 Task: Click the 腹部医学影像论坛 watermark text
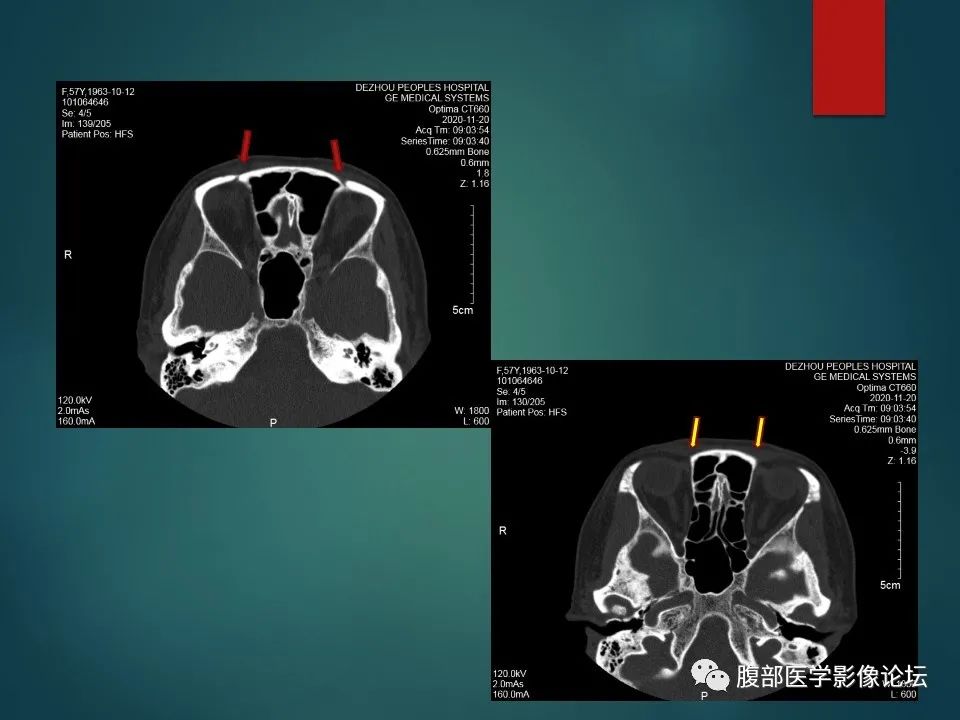point(831,677)
